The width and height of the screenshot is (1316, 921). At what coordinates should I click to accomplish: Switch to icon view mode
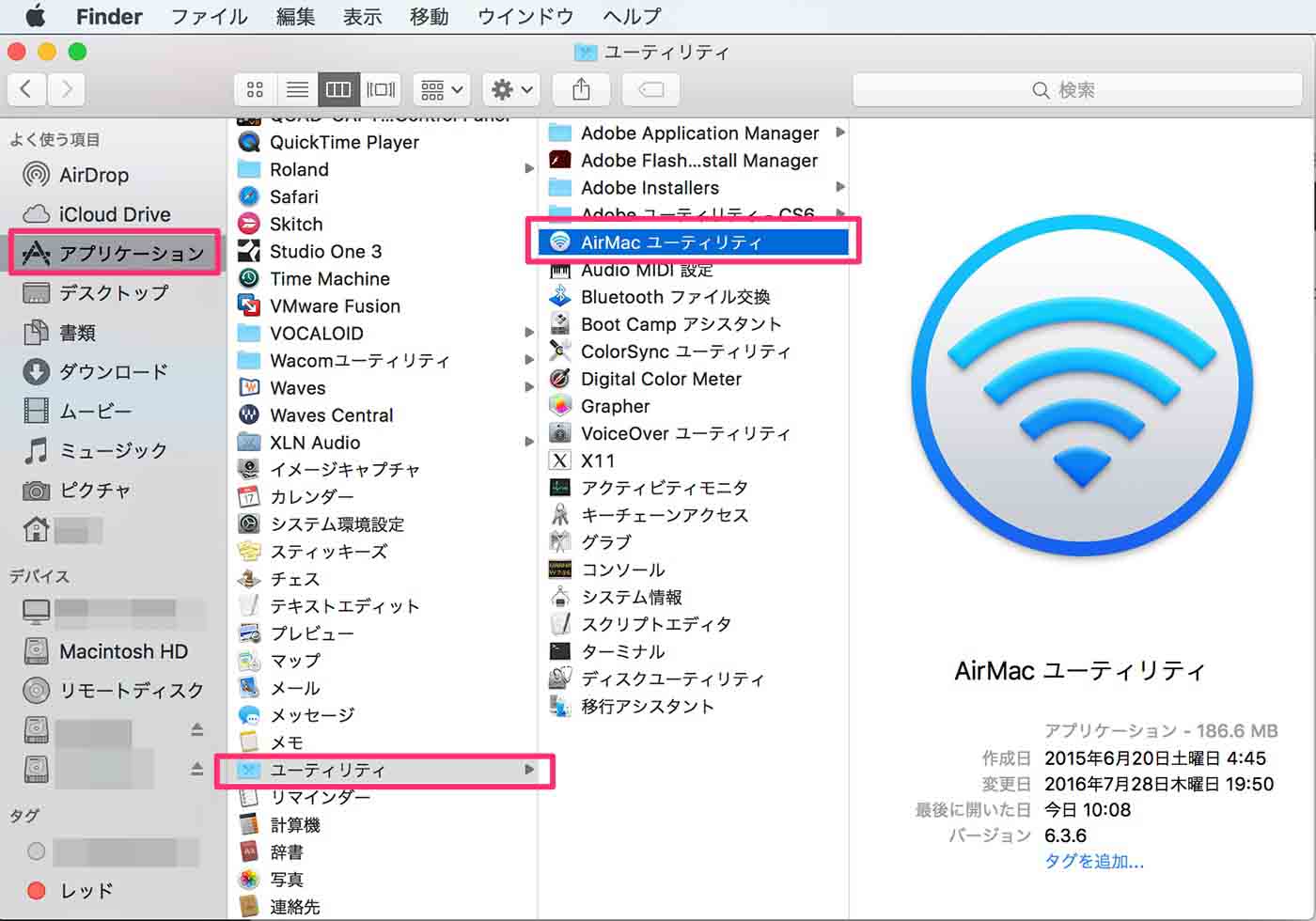pos(255,89)
